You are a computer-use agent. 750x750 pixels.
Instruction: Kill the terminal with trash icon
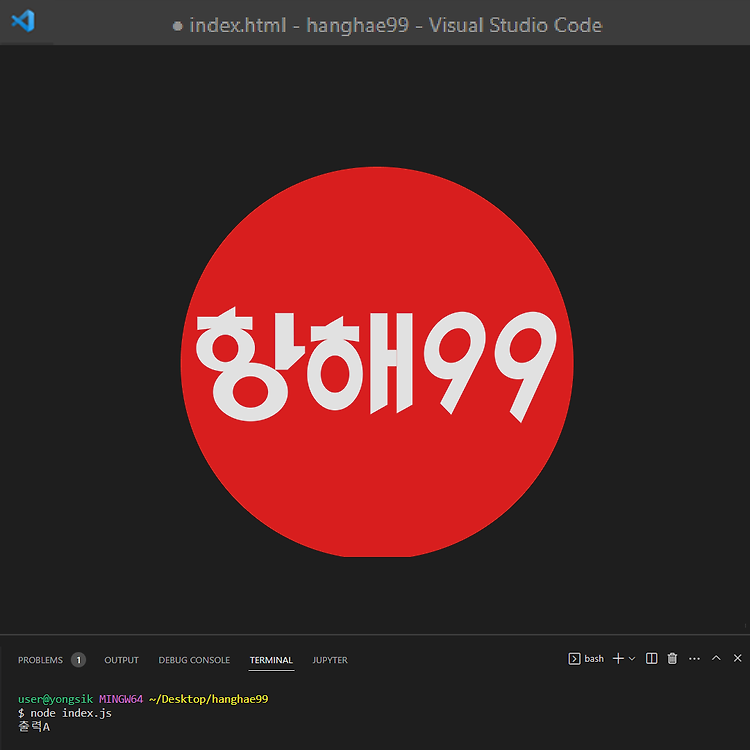pos(673,659)
